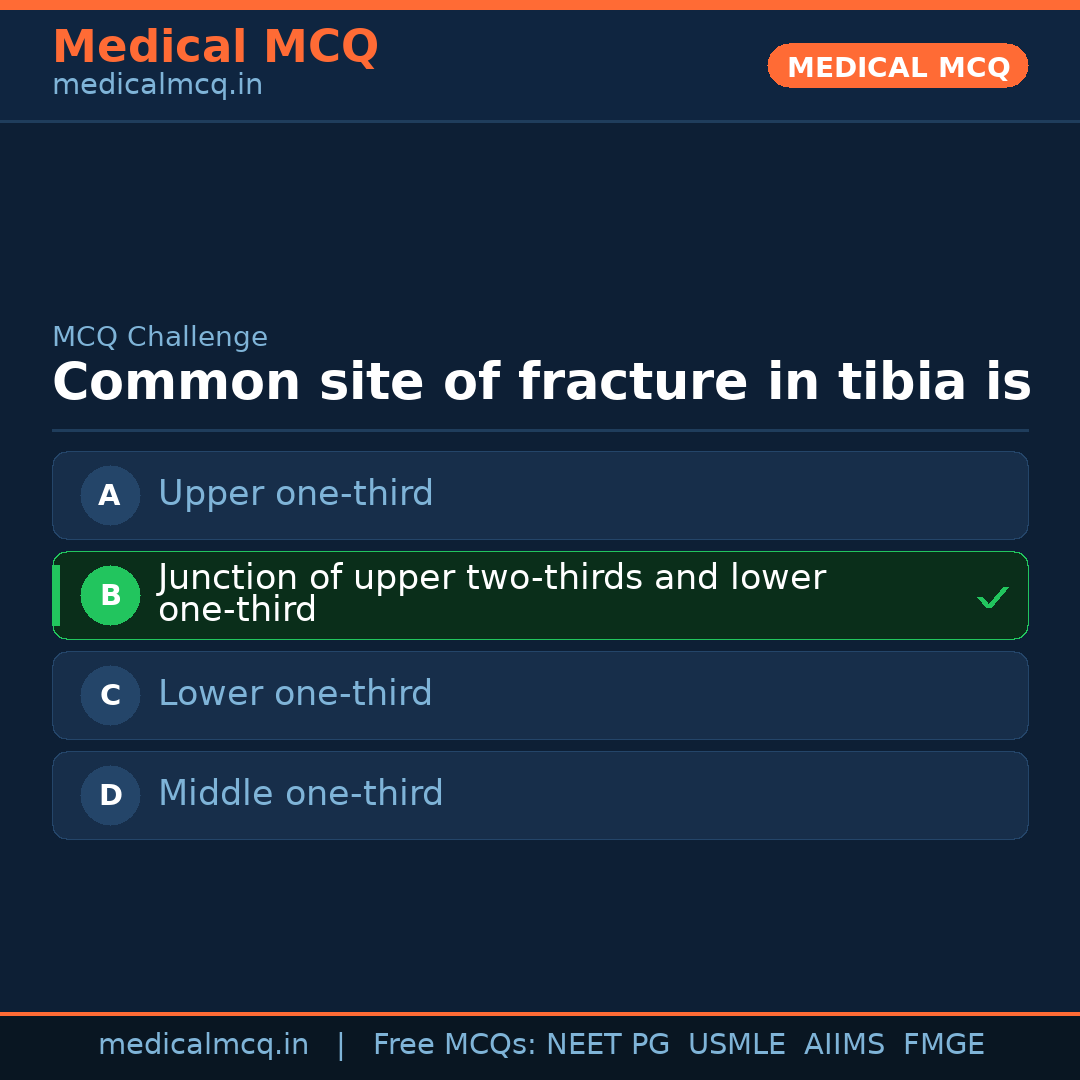Click the green B option circle
This screenshot has height=1080, width=1080.
[x=110, y=595]
